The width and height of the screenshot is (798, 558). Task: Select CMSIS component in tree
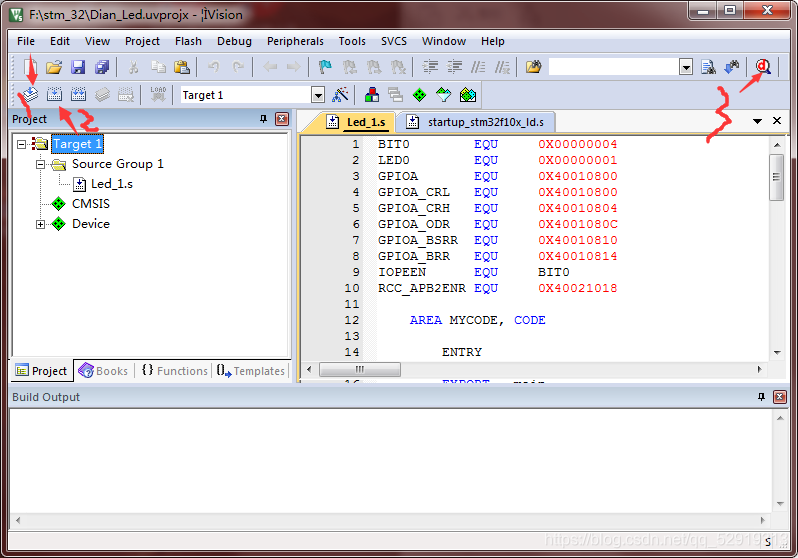click(91, 204)
